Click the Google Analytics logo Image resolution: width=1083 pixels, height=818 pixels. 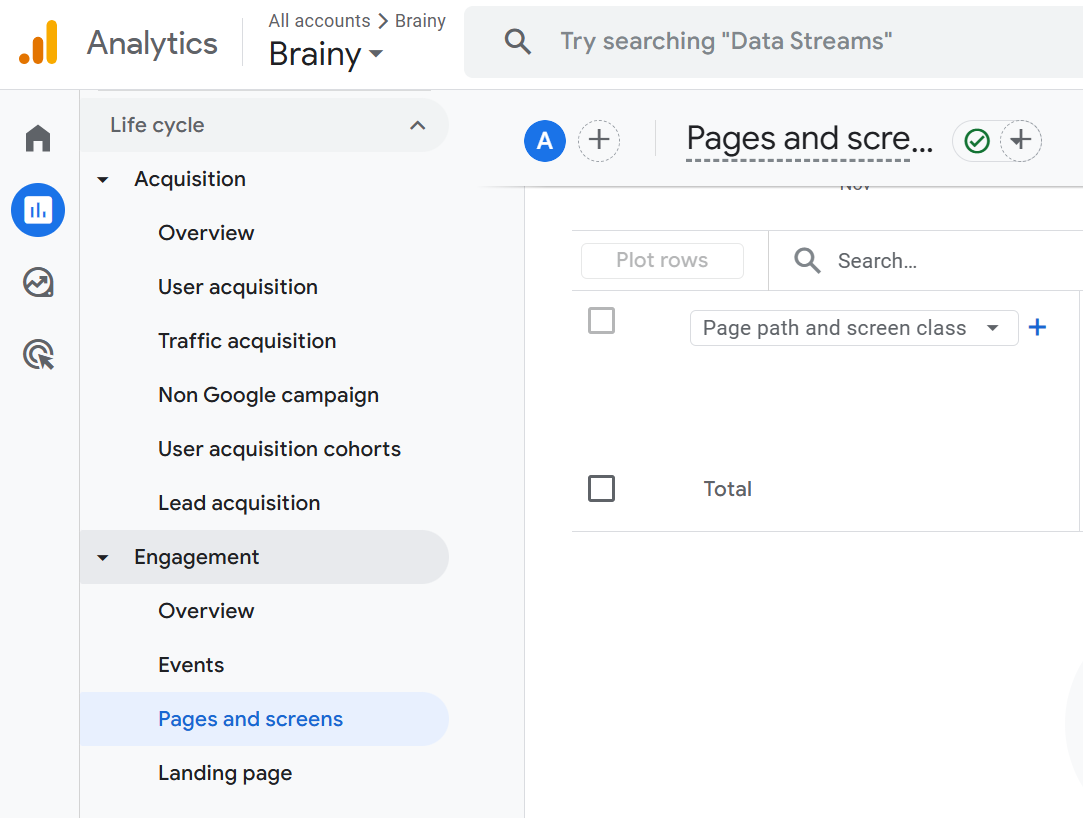[39, 43]
